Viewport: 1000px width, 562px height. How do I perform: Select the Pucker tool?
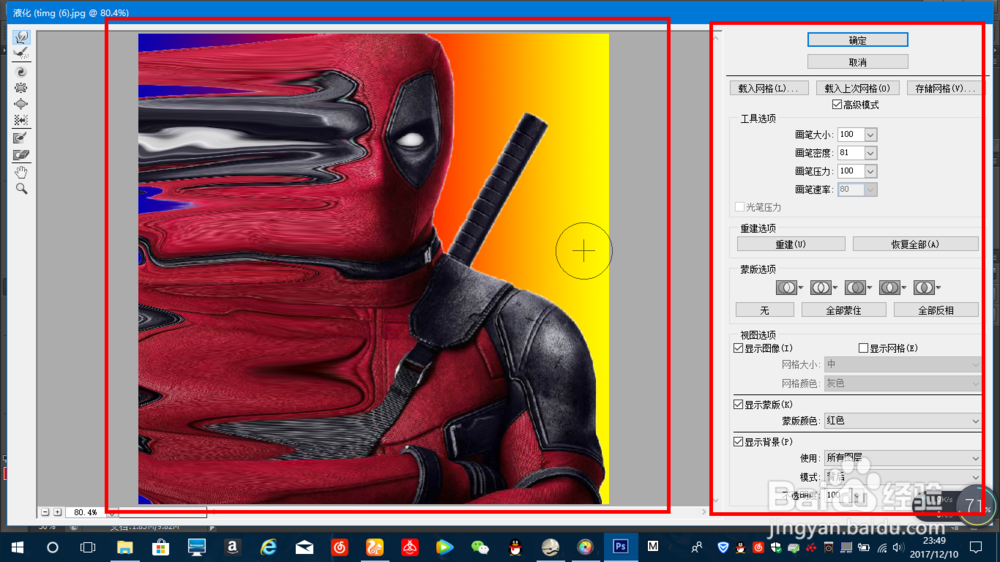point(21,87)
